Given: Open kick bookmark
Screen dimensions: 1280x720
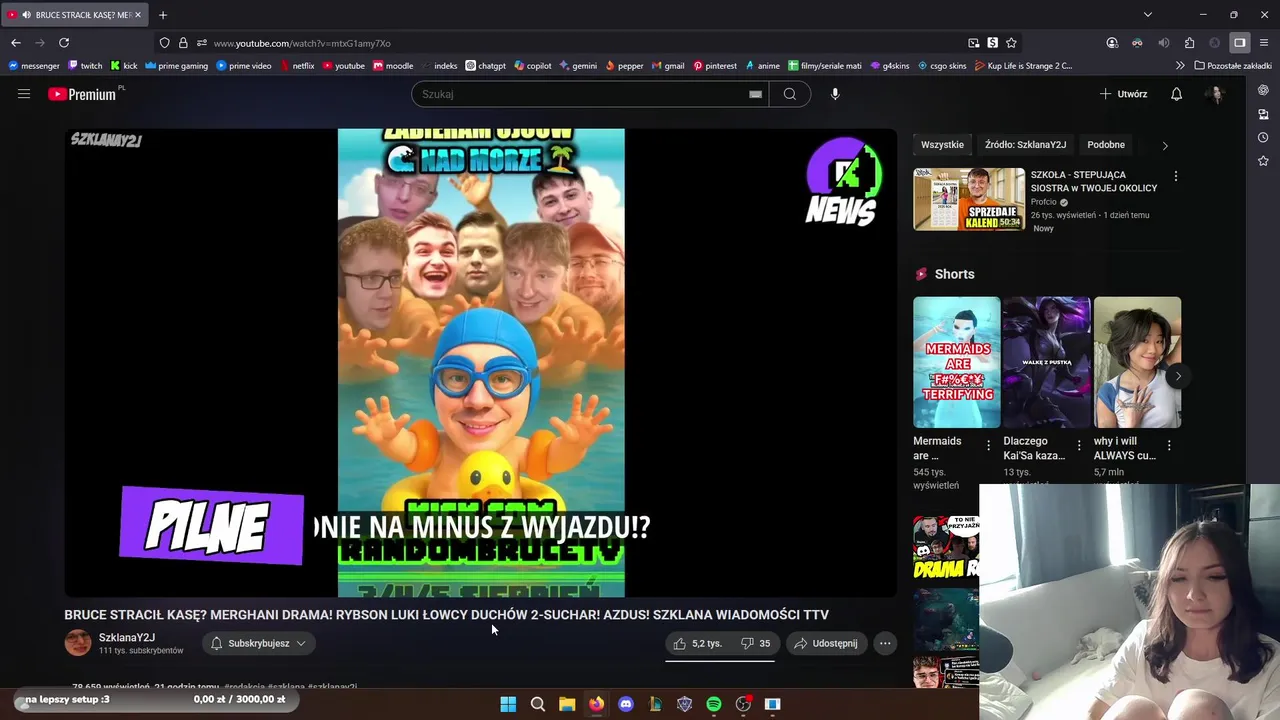Looking at the screenshot, I should coord(124,66).
